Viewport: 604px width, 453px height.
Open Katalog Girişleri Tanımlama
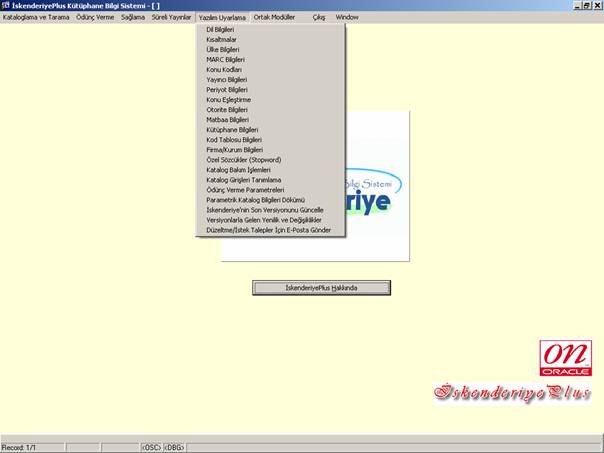pos(270,180)
